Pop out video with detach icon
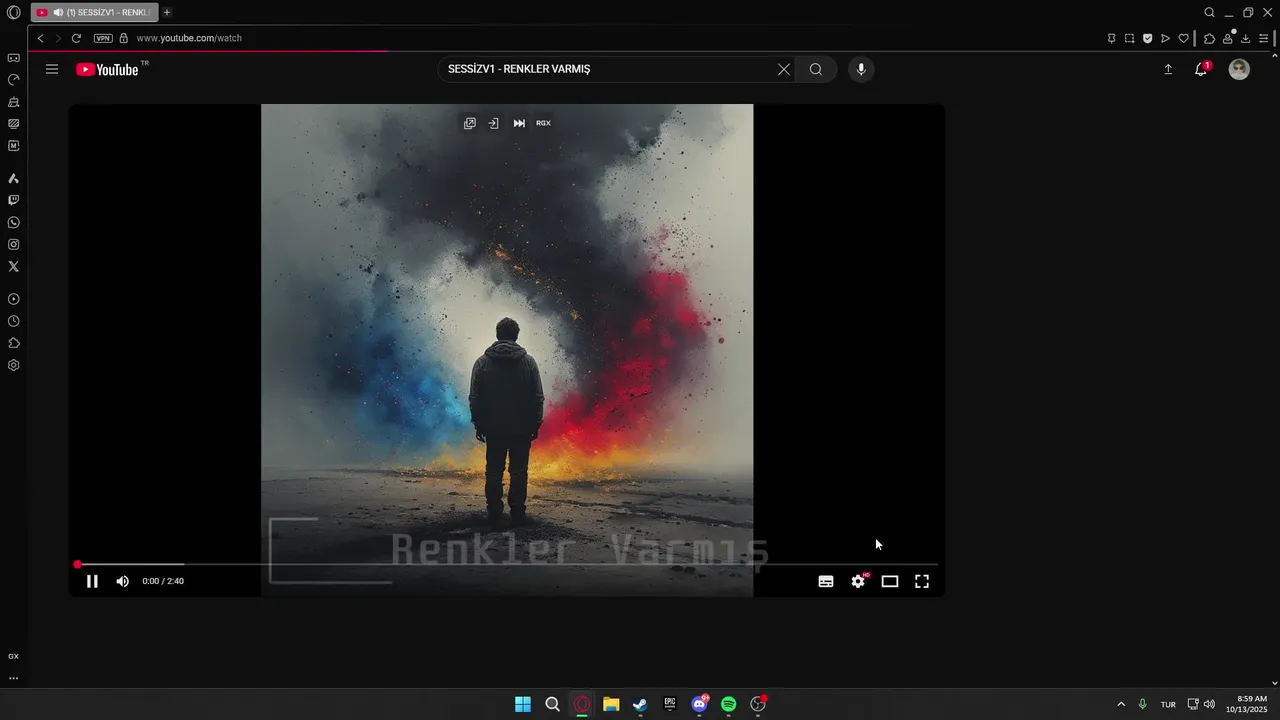1280x720 pixels. tap(470, 123)
